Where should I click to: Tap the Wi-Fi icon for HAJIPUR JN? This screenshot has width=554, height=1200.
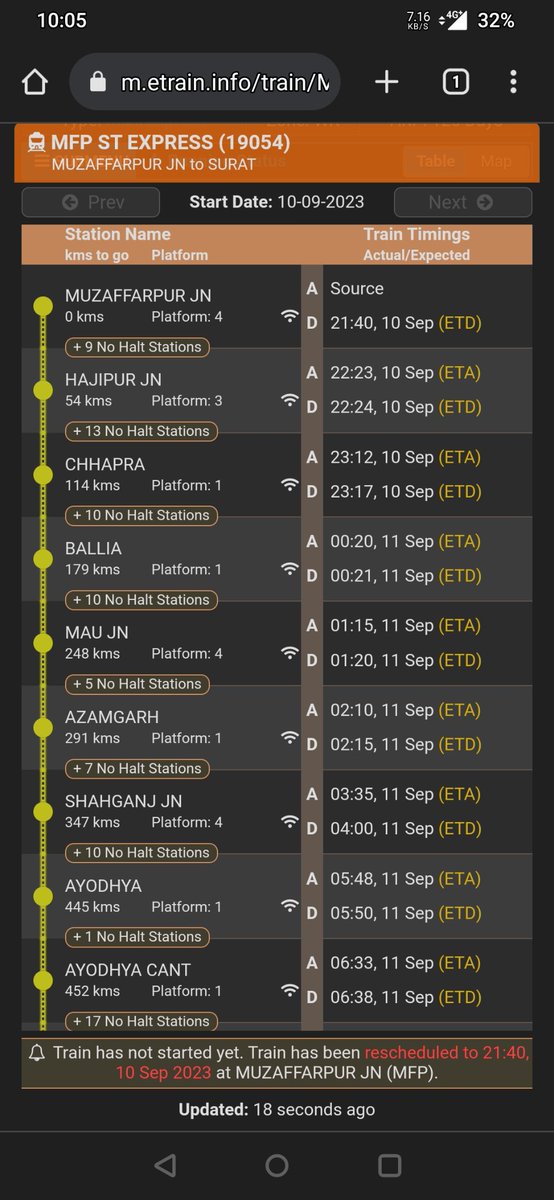(x=290, y=400)
